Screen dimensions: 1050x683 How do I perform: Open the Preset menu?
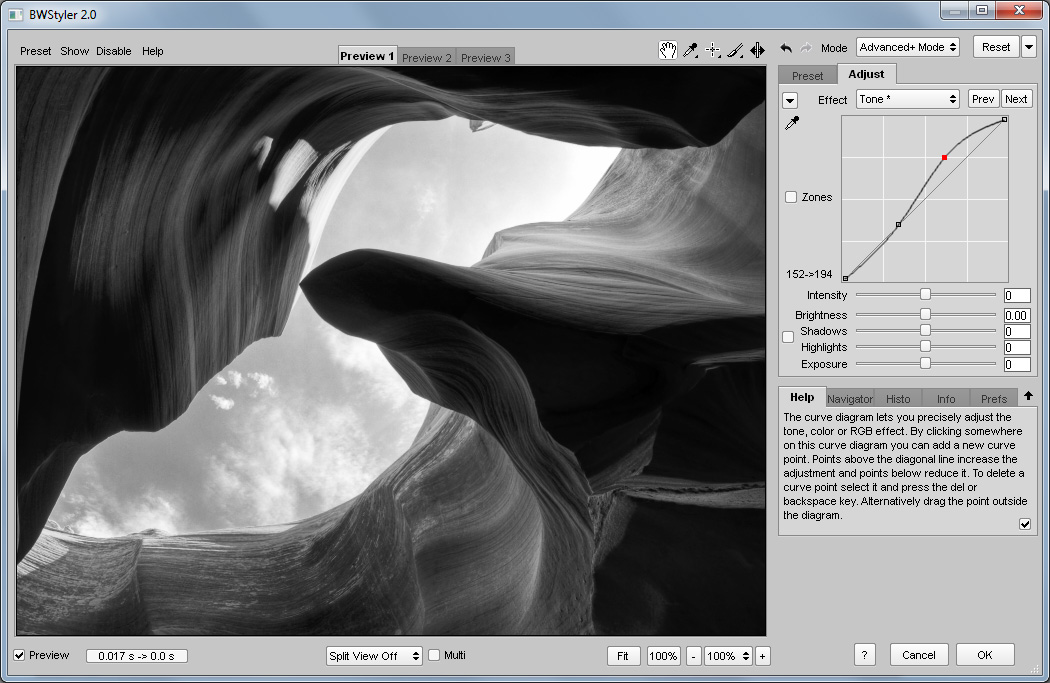pyautogui.click(x=35, y=51)
